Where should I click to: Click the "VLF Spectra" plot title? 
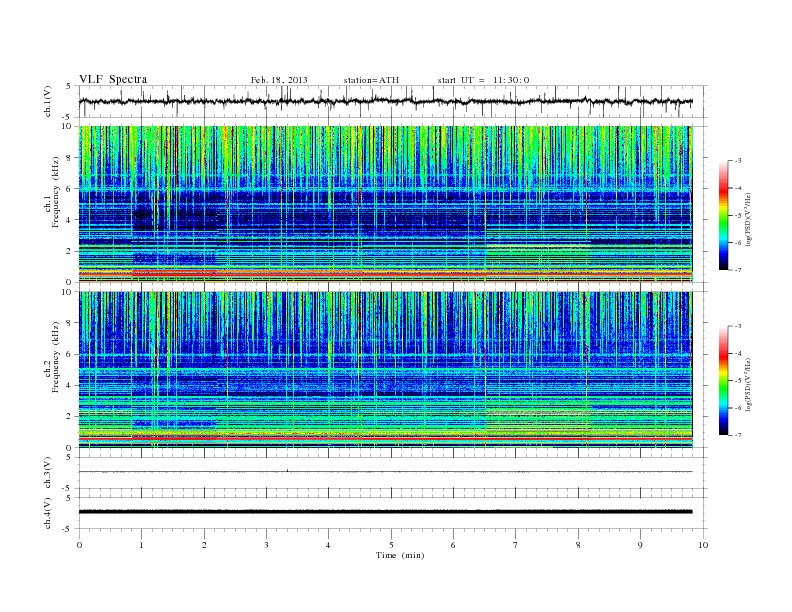pos(113,79)
